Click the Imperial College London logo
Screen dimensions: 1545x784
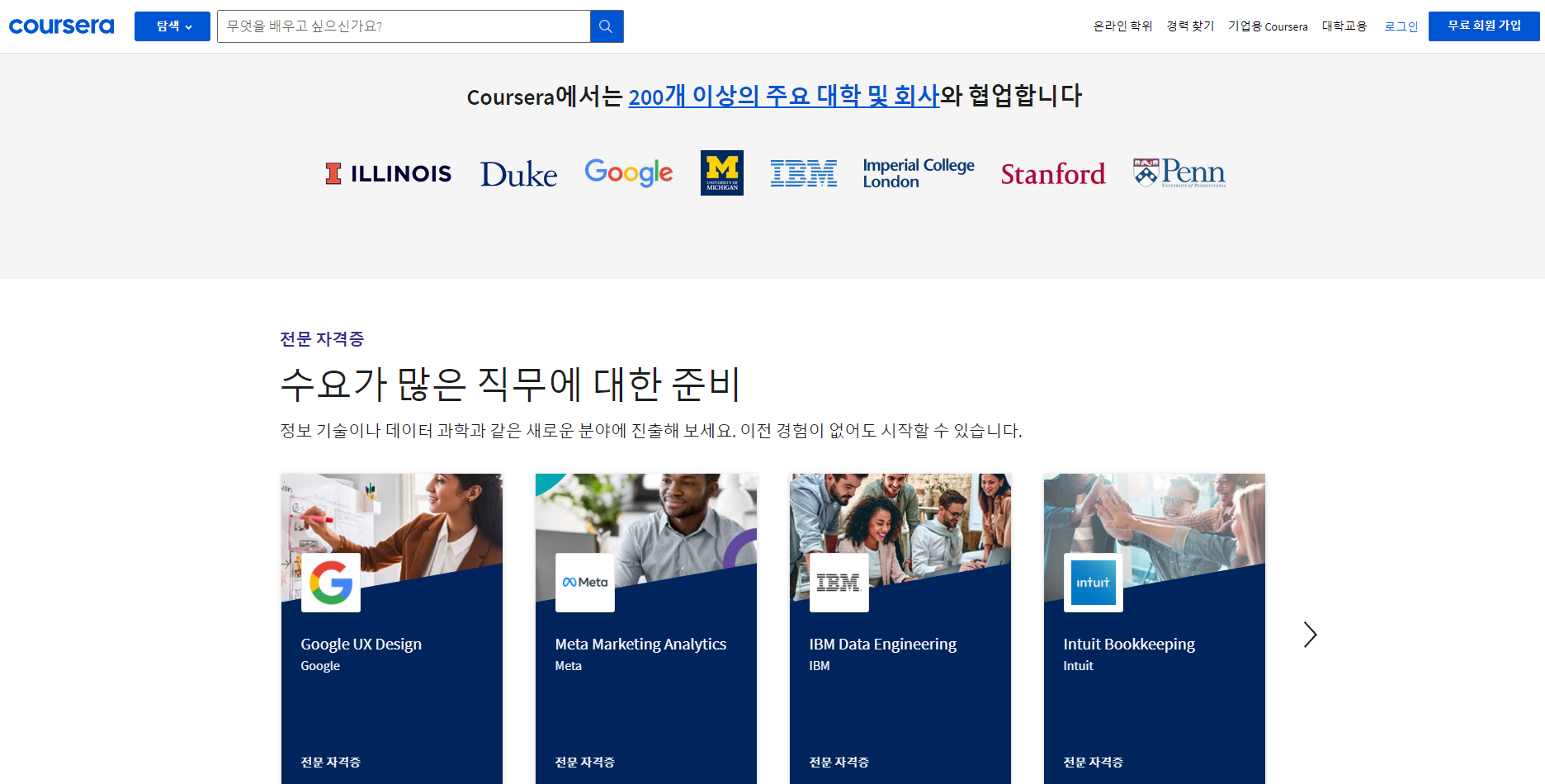(919, 173)
